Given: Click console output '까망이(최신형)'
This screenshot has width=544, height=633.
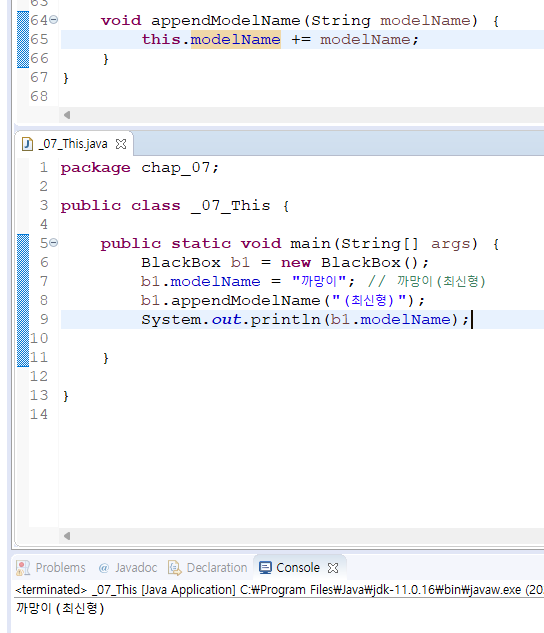Looking at the screenshot, I should 60,608.
